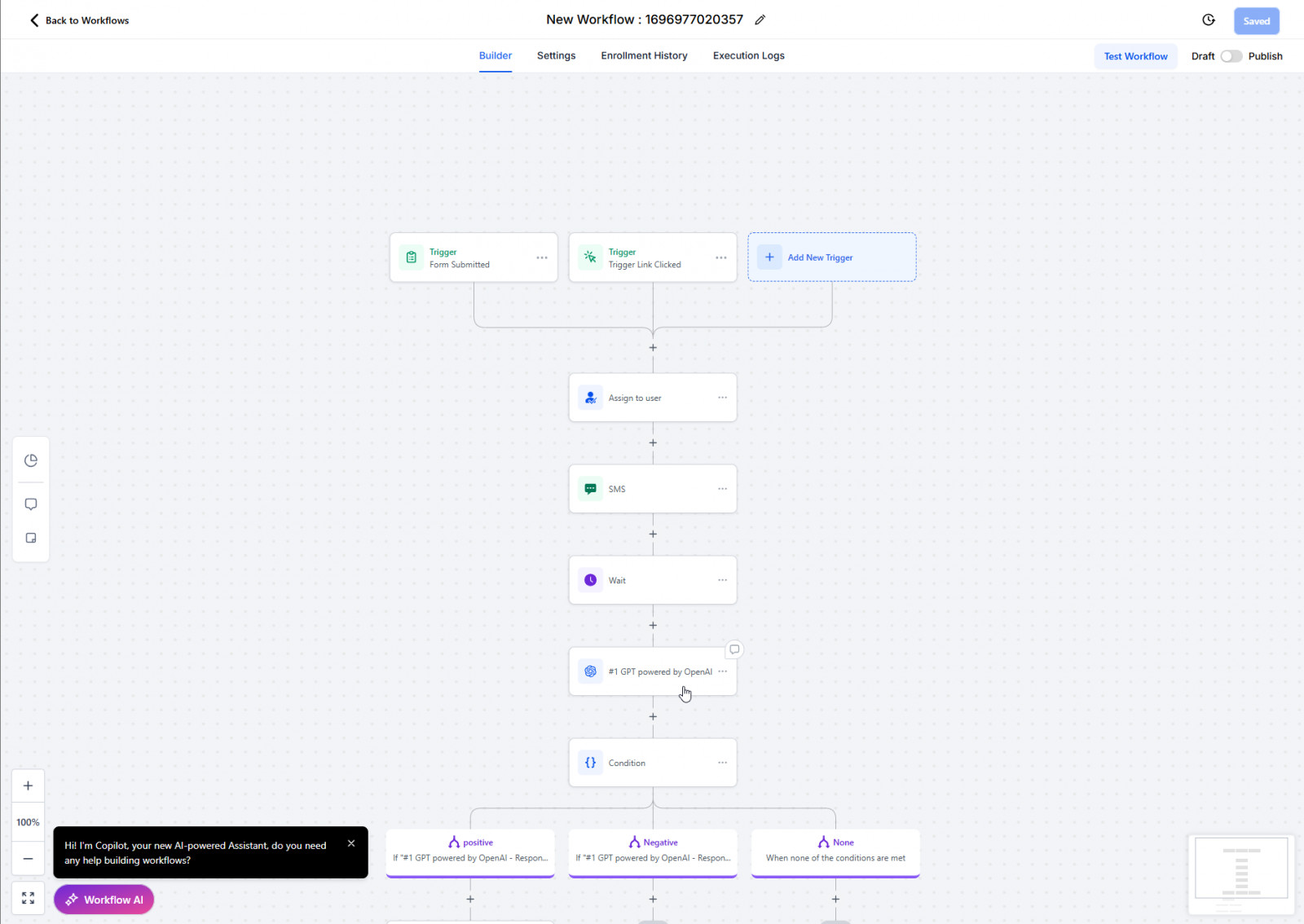The image size is (1304, 924).
Task: Toggle the Draft/Publish switch
Action: pyautogui.click(x=1231, y=56)
